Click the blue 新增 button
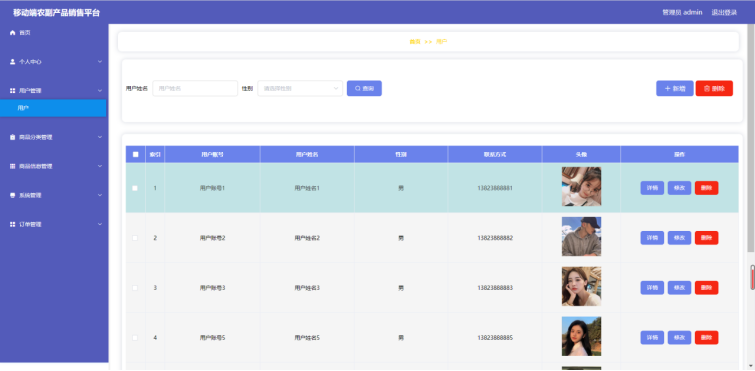The height and width of the screenshot is (371, 755). (x=675, y=89)
